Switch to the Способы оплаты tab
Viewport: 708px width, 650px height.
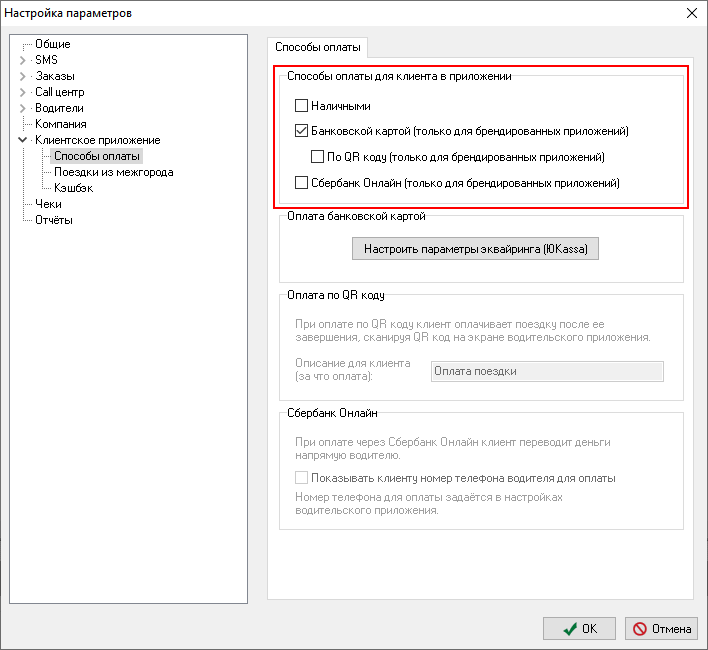(319, 46)
